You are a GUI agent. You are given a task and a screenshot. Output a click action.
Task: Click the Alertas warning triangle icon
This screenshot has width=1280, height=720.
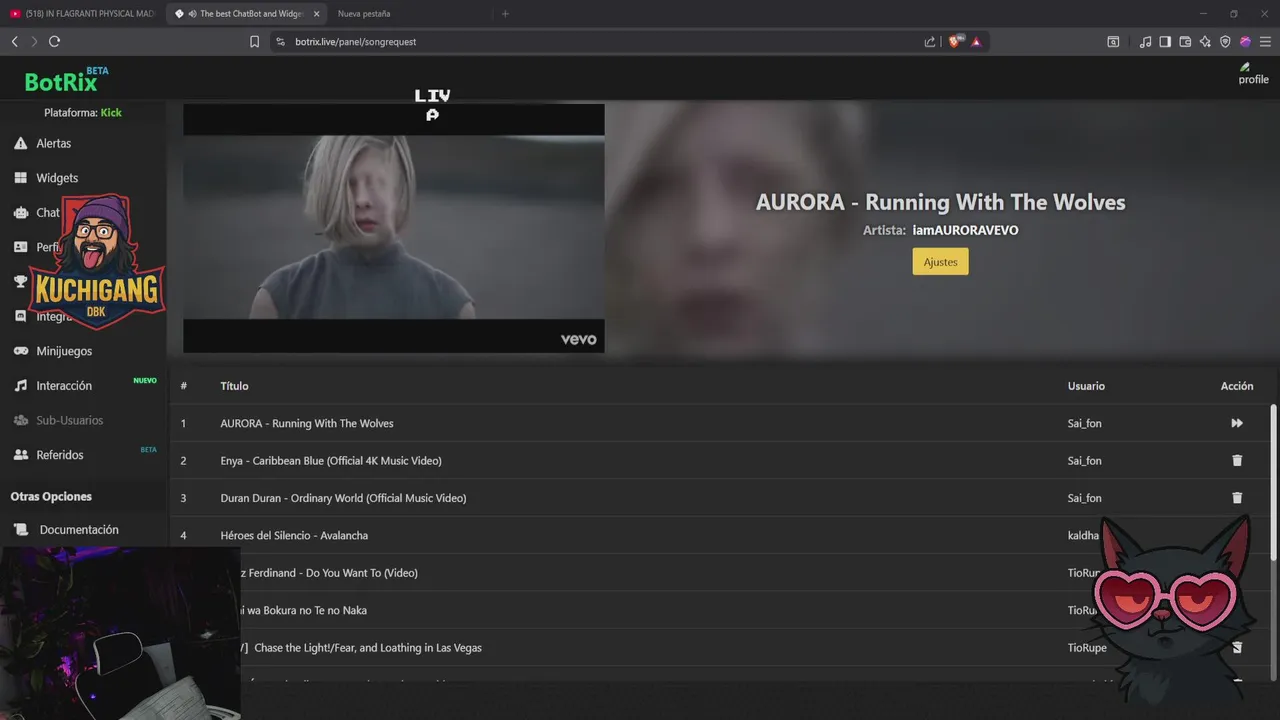coord(20,143)
